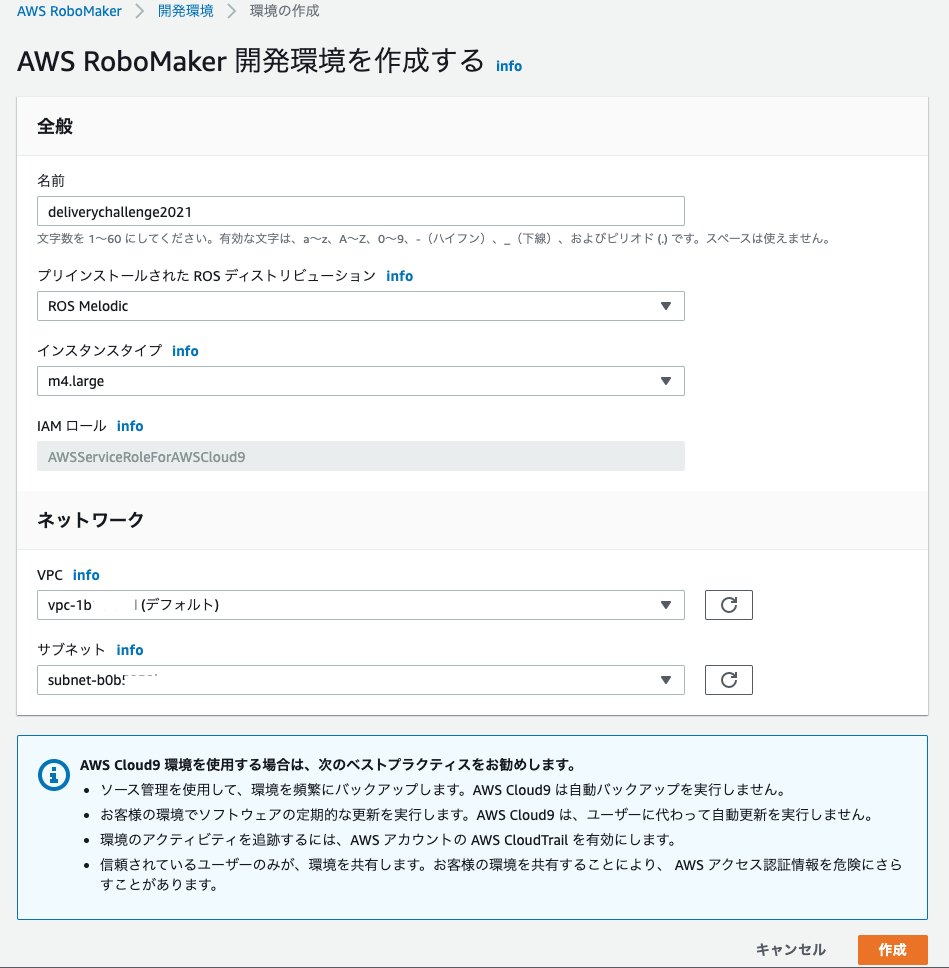Expand the subnet selection dropdown
Image resolution: width=949 pixels, height=968 pixels.
[x=361, y=680]
